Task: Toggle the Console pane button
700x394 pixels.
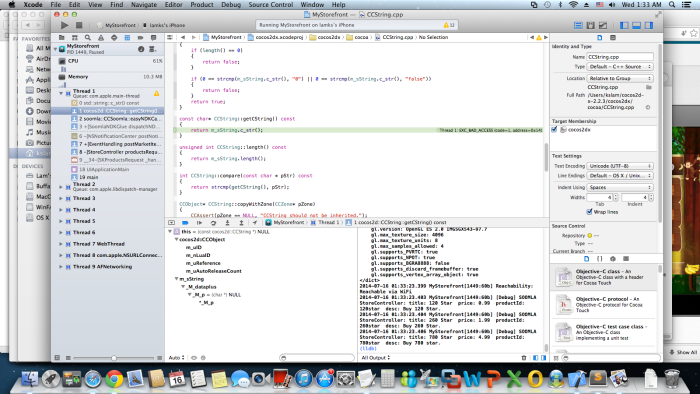Action: pyautogui.click(x=543, y=357)
